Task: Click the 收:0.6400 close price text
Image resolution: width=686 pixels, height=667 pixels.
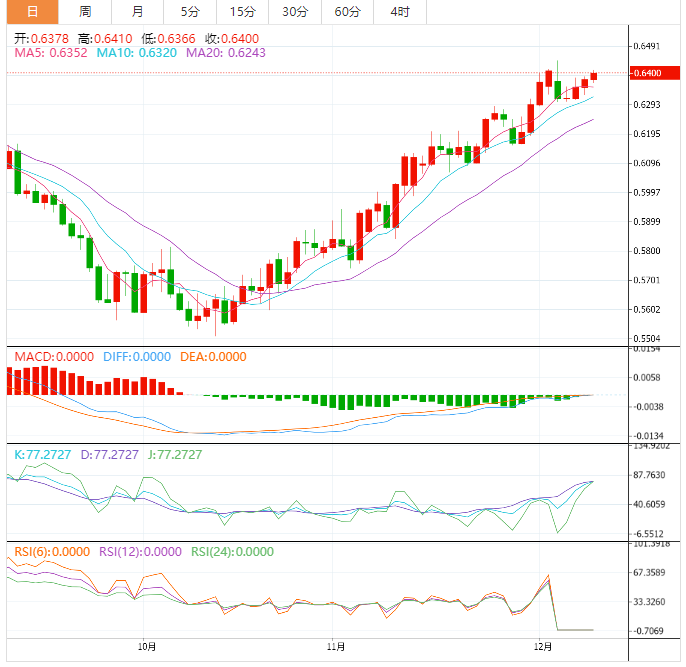Action: pyautogui.click(x=232, y=38)
